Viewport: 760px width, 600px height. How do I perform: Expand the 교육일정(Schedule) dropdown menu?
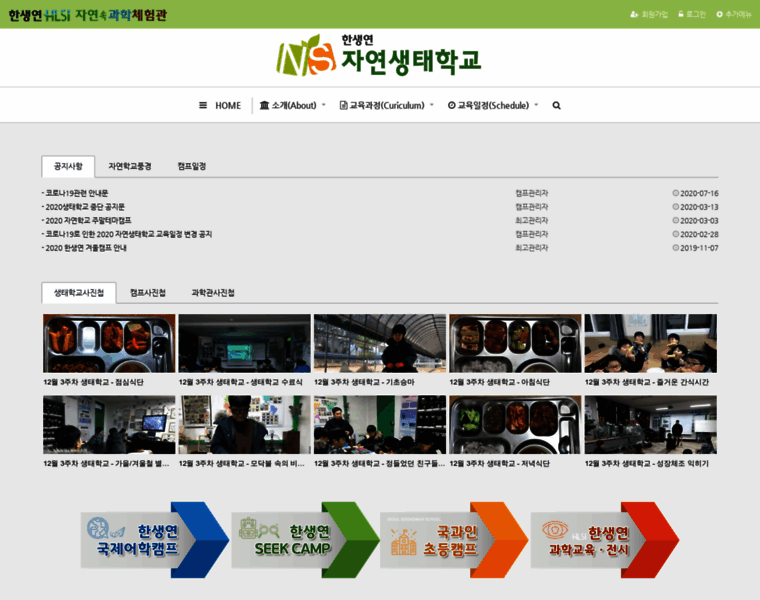[x=493, y=105]
